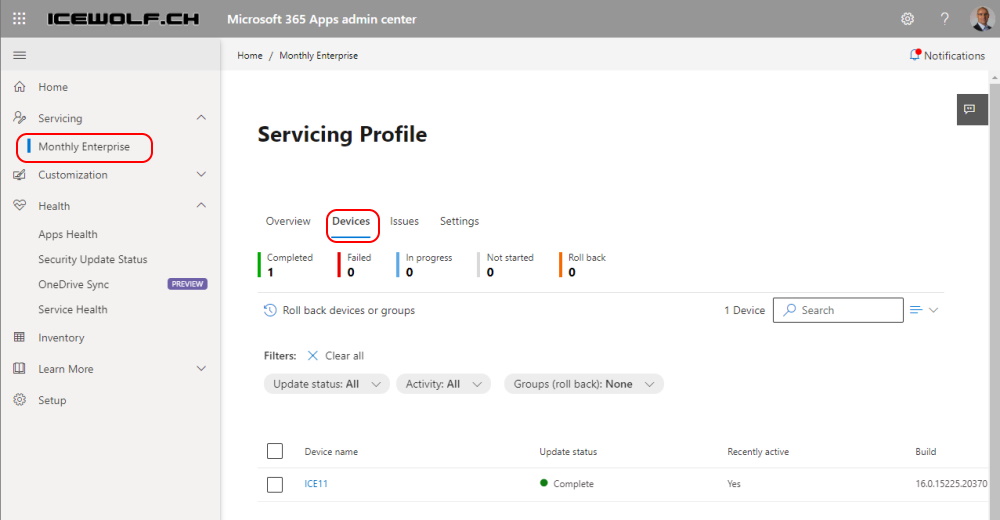Click inside the Search input field
Screen dimensions: 1000x520
[838, 309]
